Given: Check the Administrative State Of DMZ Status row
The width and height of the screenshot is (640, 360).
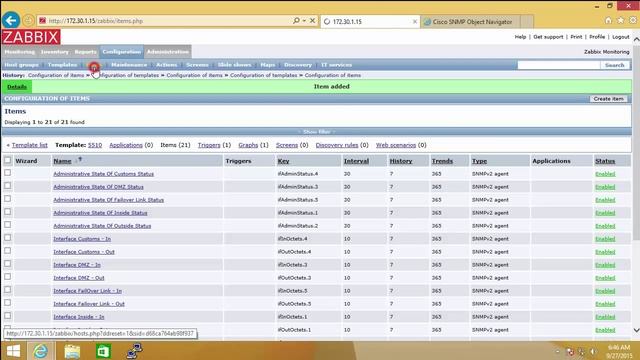Looking at the screenshot, I should [7, 186].
